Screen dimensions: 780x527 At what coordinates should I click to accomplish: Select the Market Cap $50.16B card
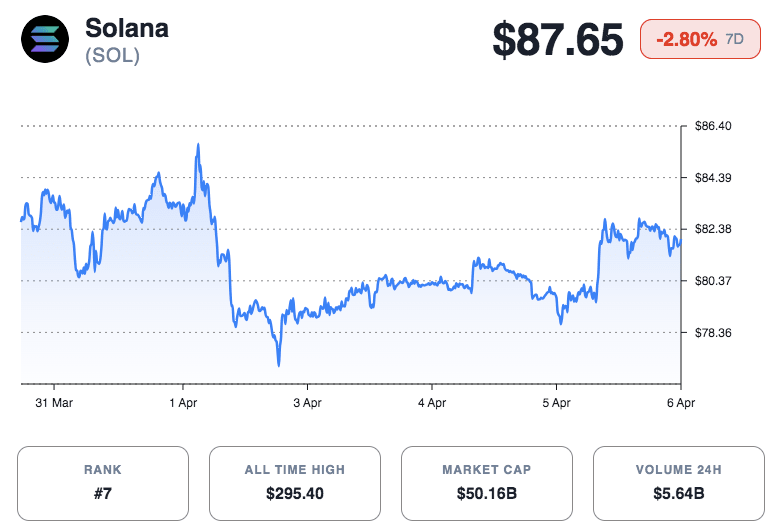(487, 483)
